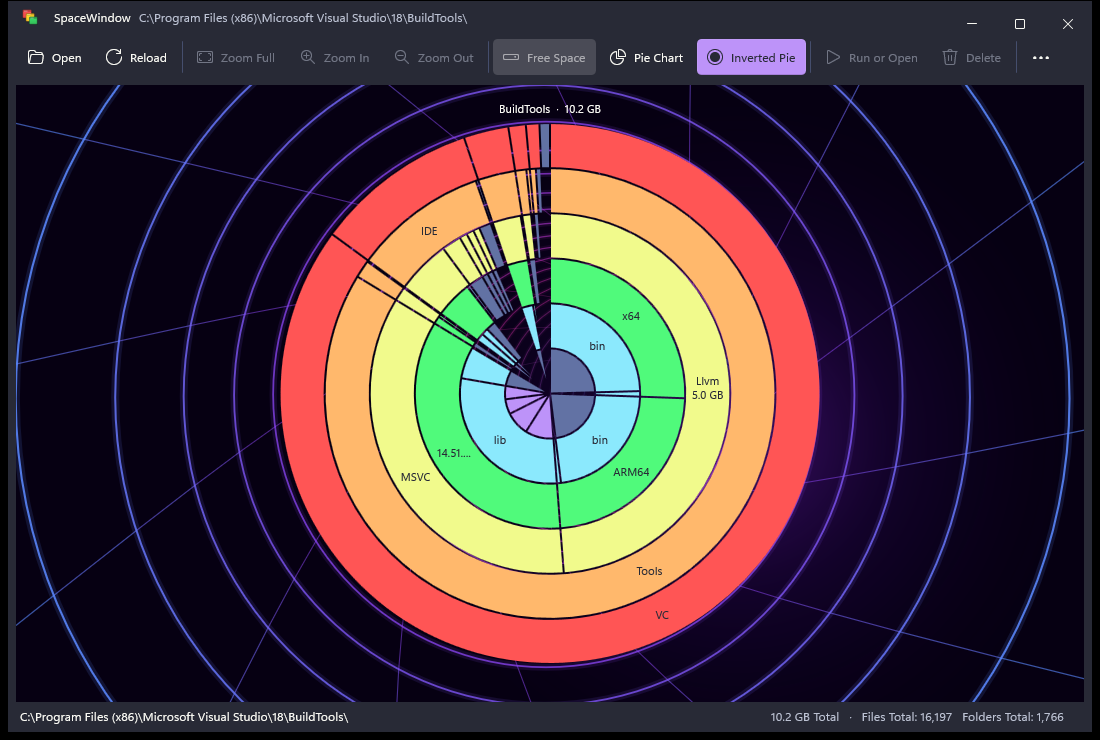Open the three-dot more options menu
1100x740 pixels.
click(1041, 58)
